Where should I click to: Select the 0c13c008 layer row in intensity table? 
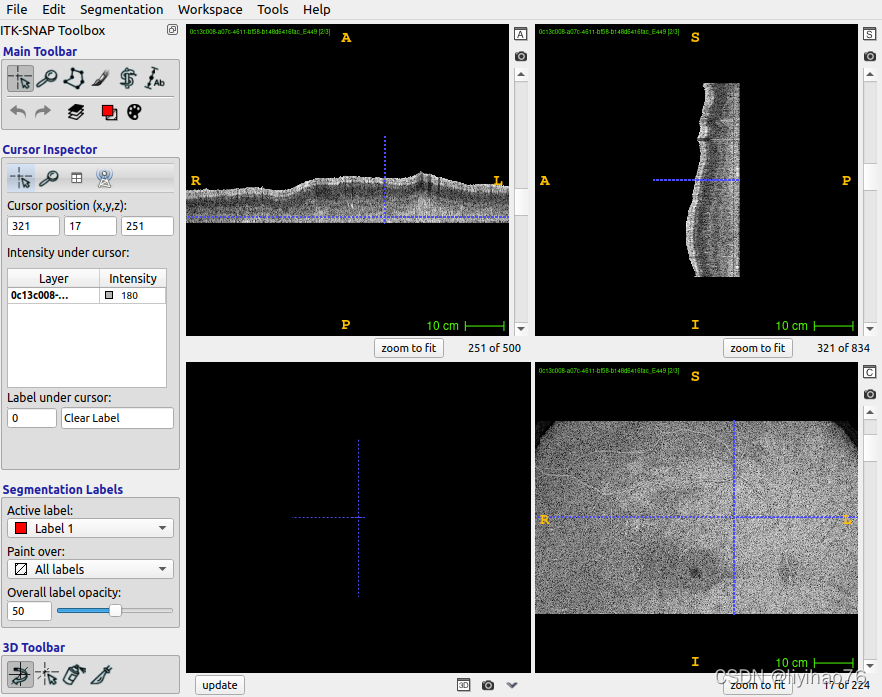click(x=87, y=295)
